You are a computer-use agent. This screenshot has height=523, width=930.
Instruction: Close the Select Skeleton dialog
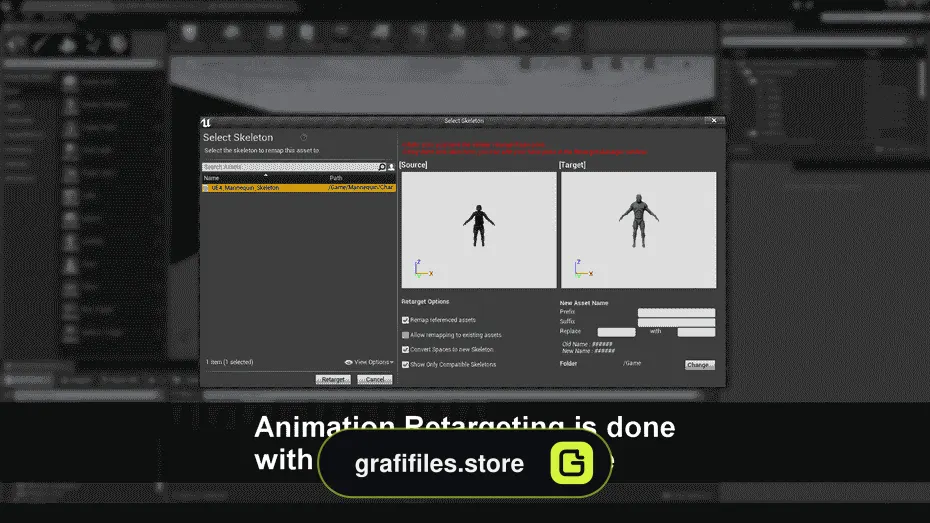pos(714,120)
